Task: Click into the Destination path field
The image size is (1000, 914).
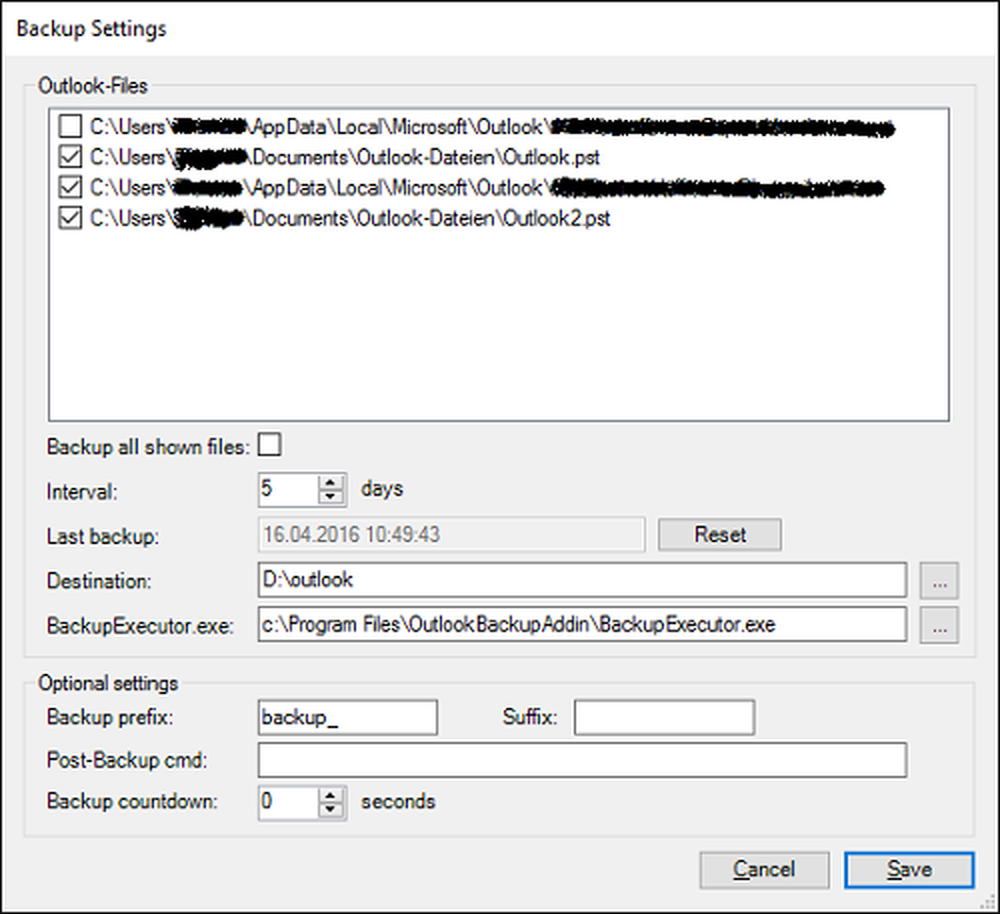Action: (580, 579)
